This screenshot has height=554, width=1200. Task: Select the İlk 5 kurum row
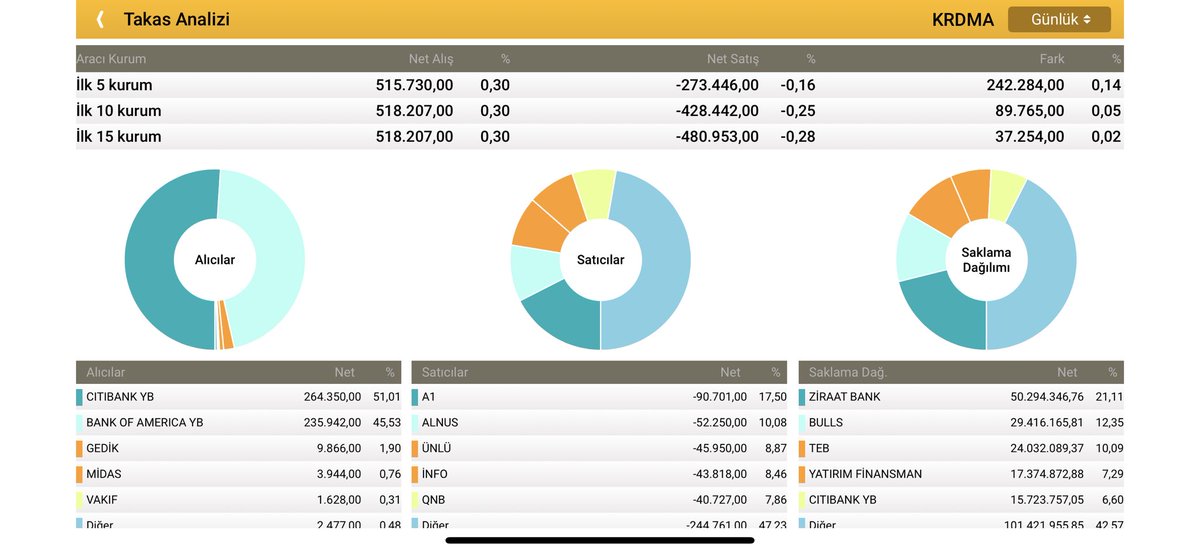point(600,85)
